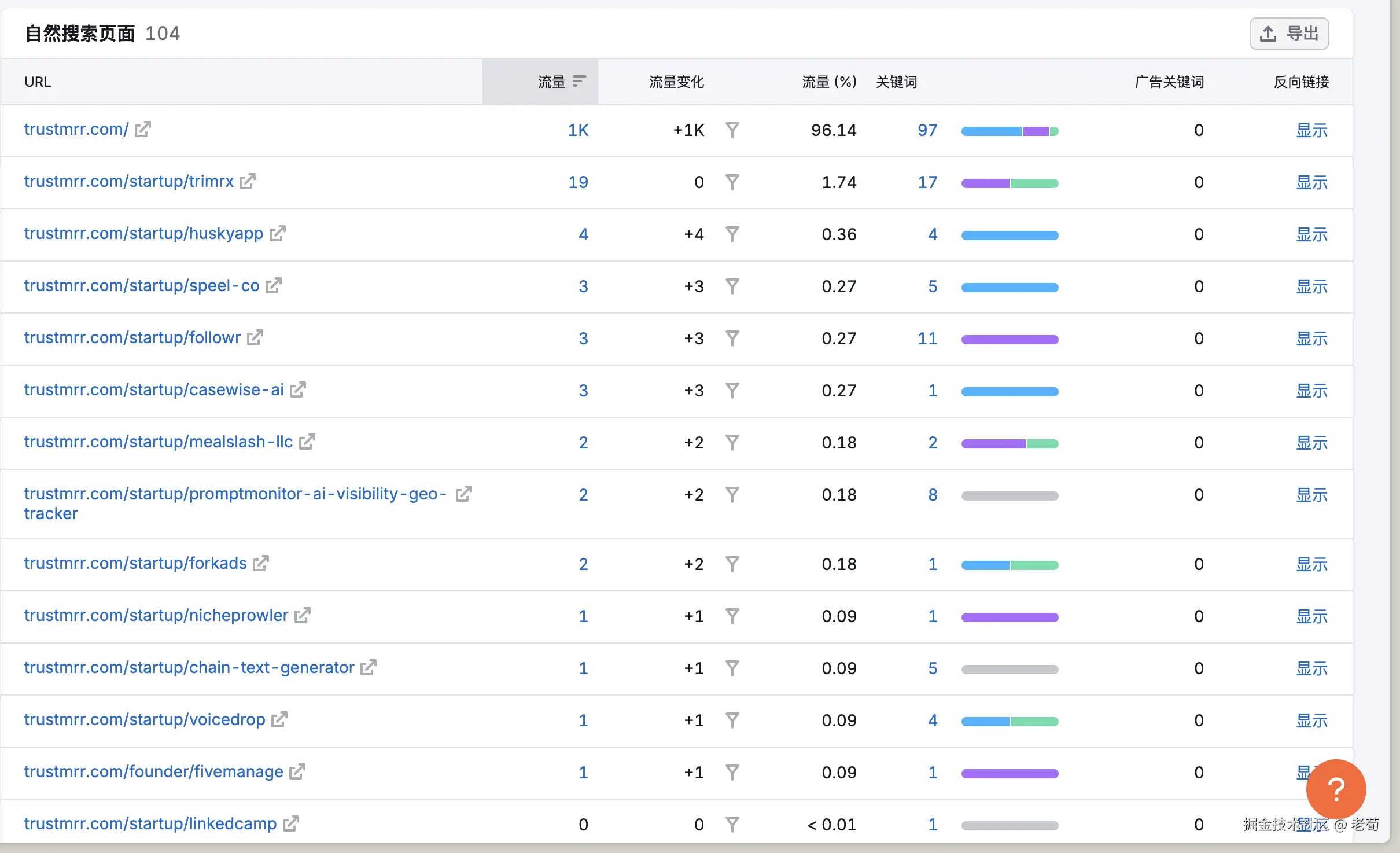Image resolution: width=1400 pixels, height=853 pixels.
Task: Click 流量变化 column header
Action: coord(676,82)
